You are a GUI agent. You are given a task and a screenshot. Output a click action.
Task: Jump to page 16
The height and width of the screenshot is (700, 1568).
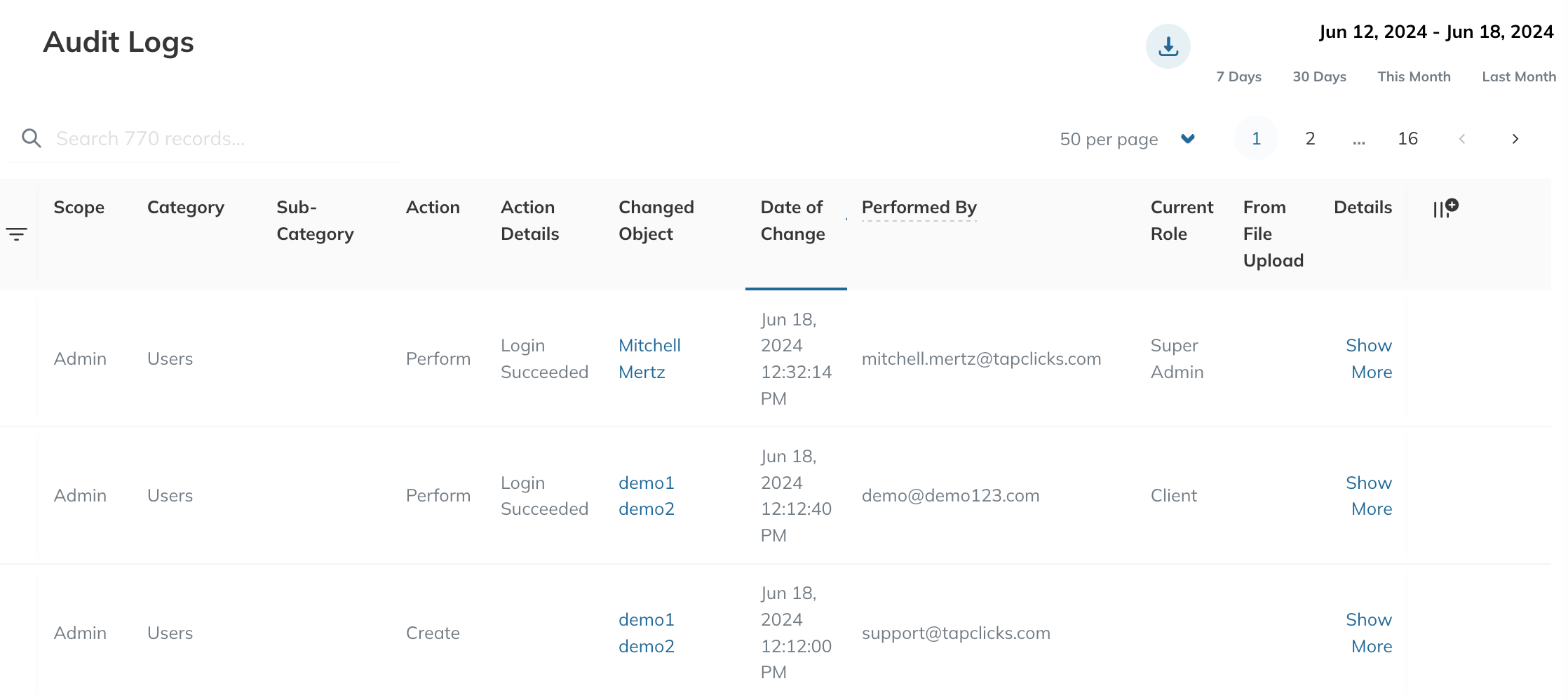[1407, 138]
